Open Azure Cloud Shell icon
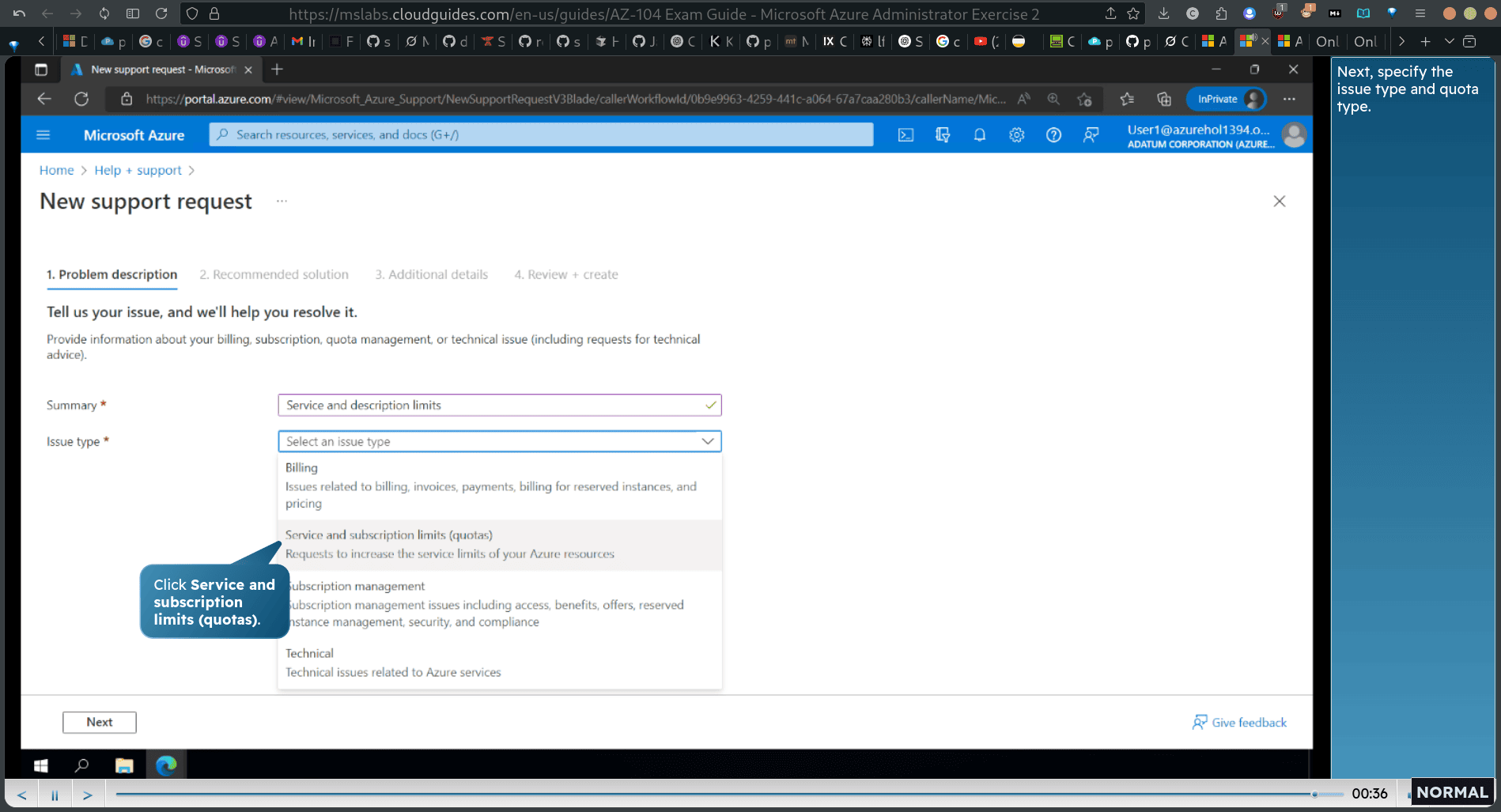 906,135
